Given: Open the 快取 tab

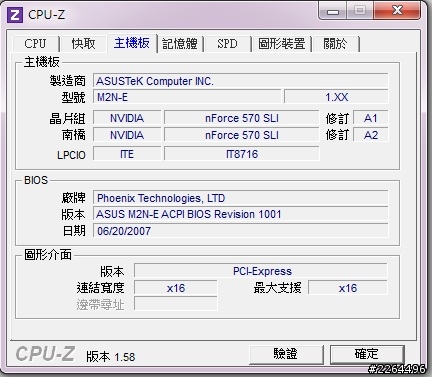Looking at the screenshot, I should tap(84, 44).
